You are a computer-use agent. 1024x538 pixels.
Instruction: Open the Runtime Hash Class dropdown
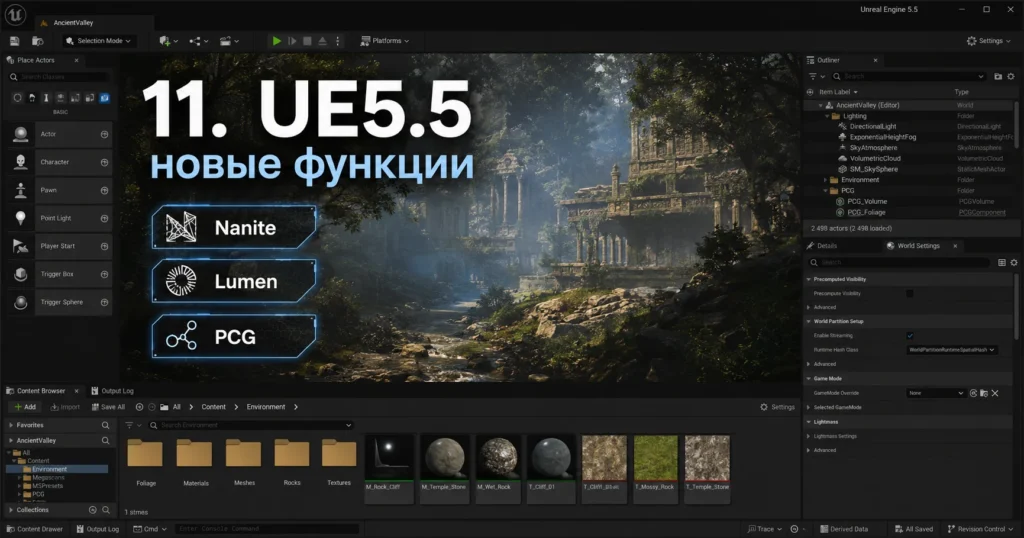pyautogui.click(x=952, y=350)
